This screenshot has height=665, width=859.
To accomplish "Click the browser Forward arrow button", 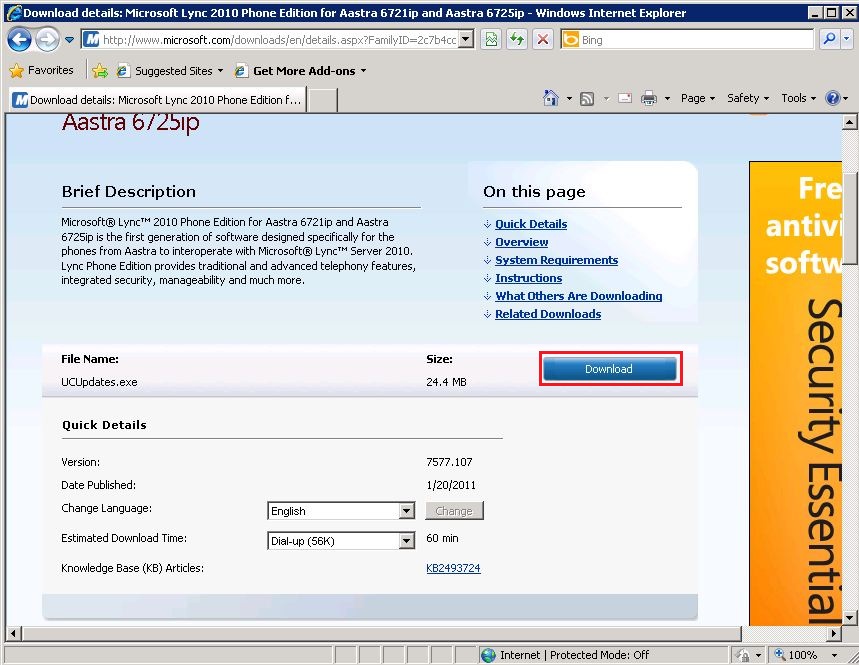I will (x=48, y=39).
